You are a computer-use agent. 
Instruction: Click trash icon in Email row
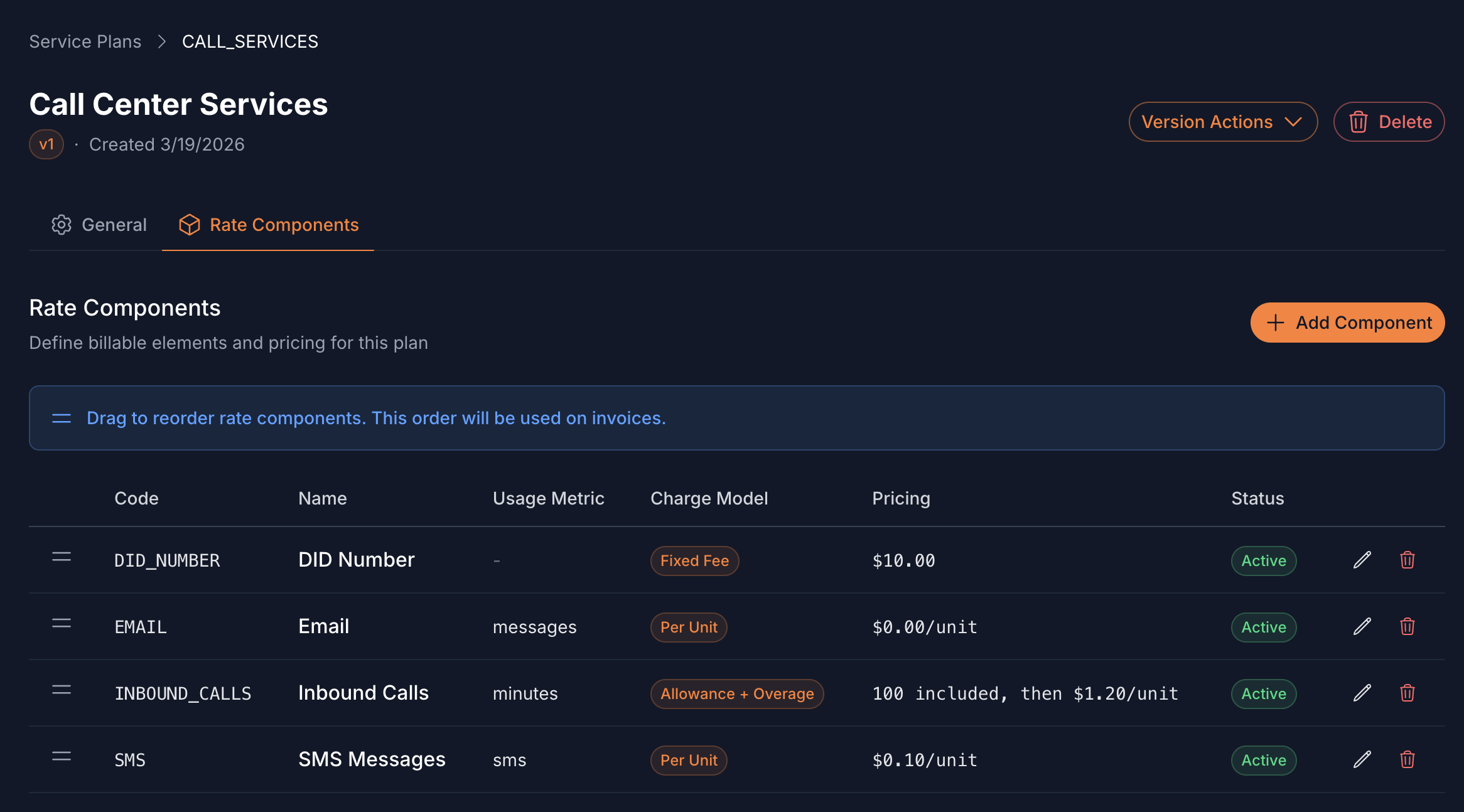coord(1407,626)
